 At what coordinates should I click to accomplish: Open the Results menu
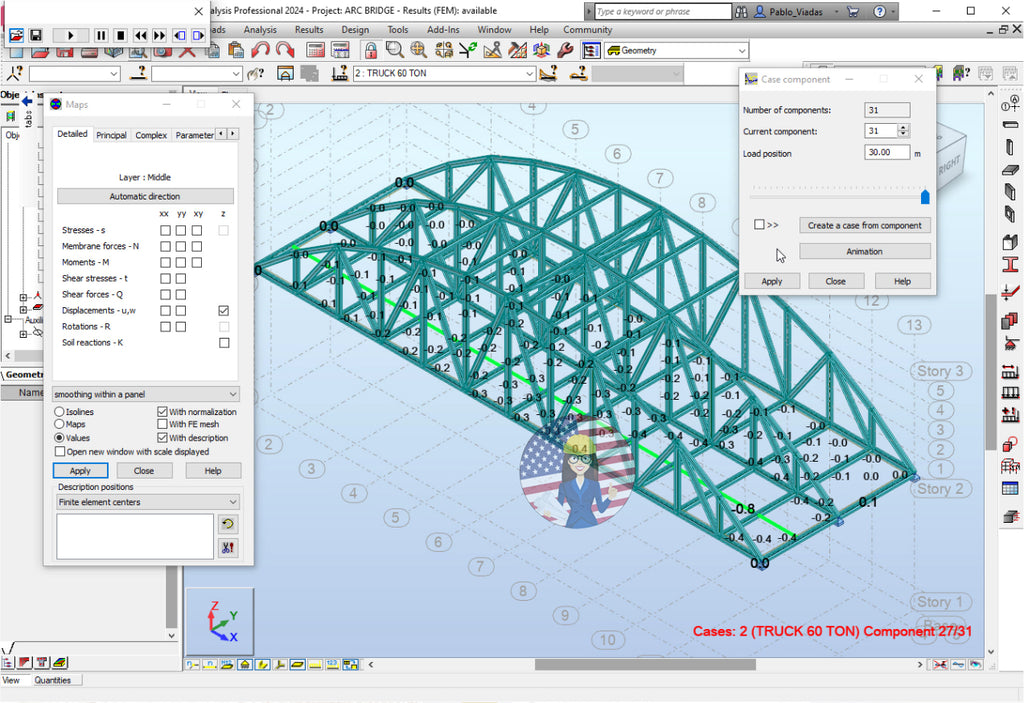310,29
